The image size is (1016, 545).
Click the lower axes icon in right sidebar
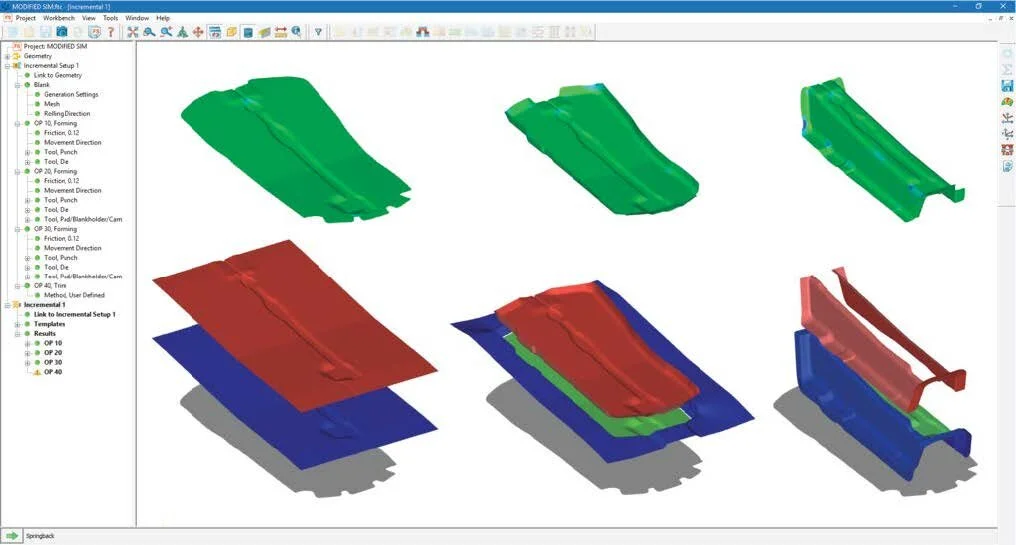pos(1007,133)
